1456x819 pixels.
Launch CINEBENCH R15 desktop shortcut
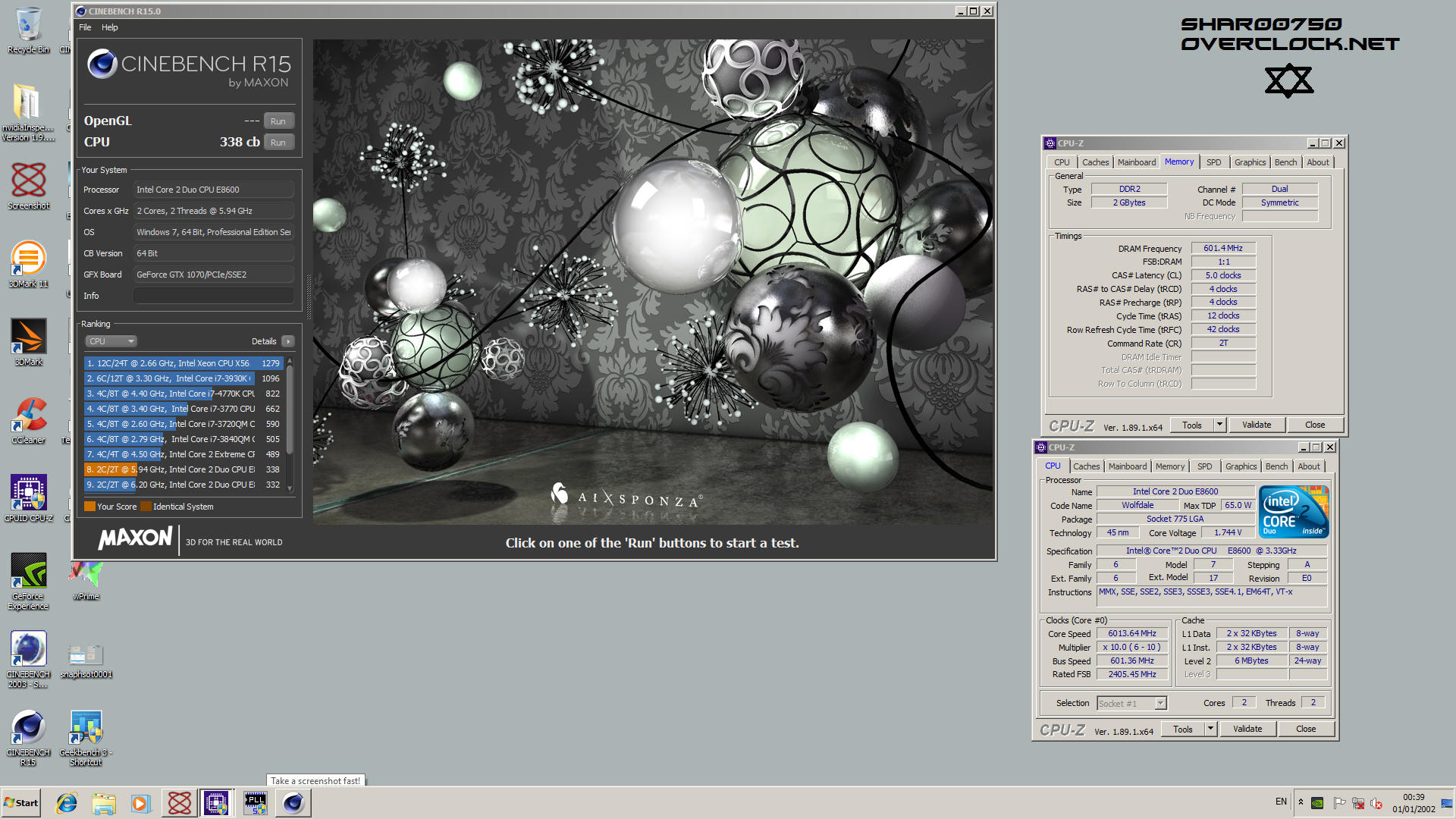(x=28, y=738)
